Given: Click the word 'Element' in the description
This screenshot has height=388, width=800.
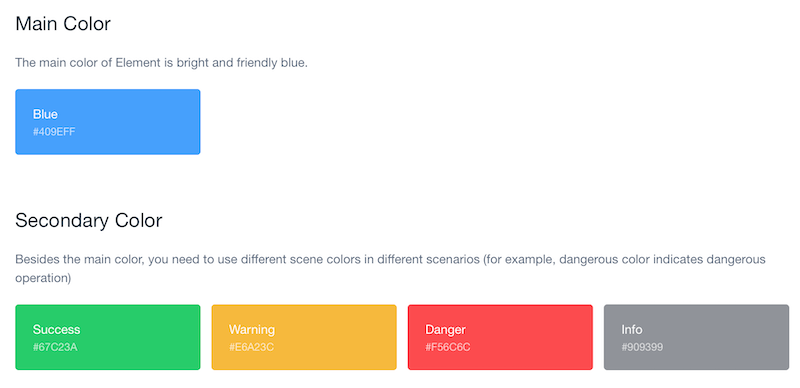Looking at the screenshot, I should pos(133,64).
